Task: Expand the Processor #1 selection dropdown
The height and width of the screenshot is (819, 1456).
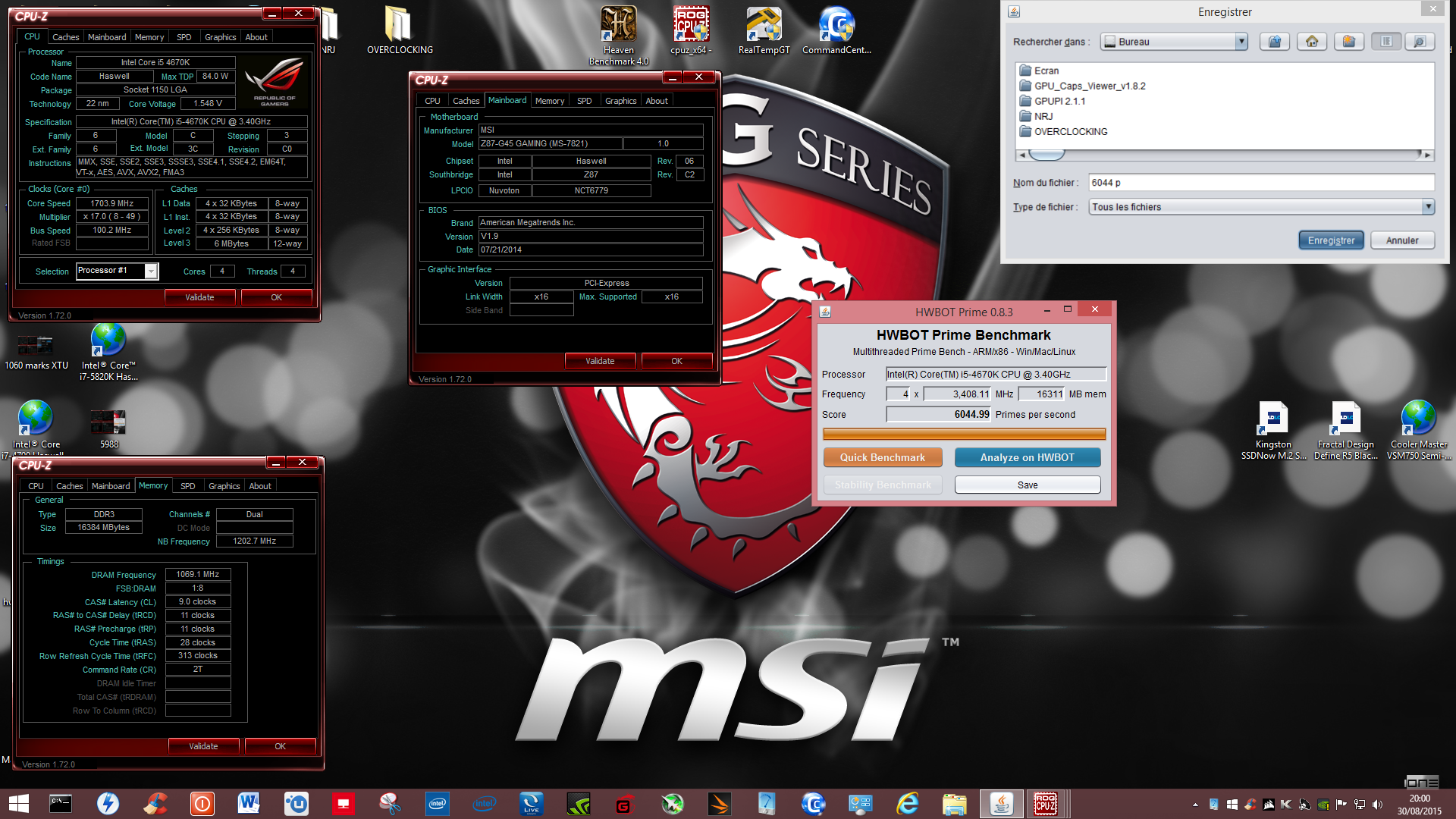Action: click(151, 271)
